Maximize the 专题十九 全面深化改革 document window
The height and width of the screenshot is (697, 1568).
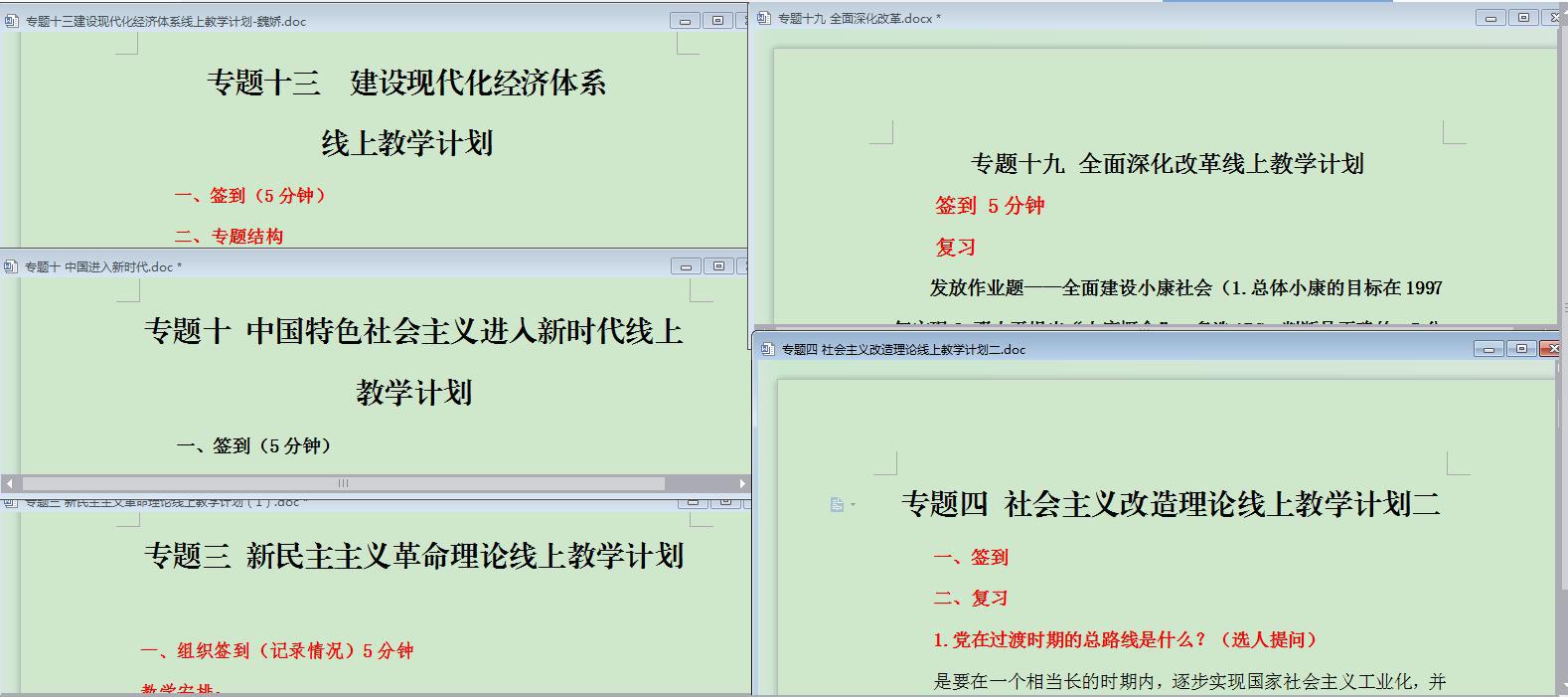[1523, 18]
